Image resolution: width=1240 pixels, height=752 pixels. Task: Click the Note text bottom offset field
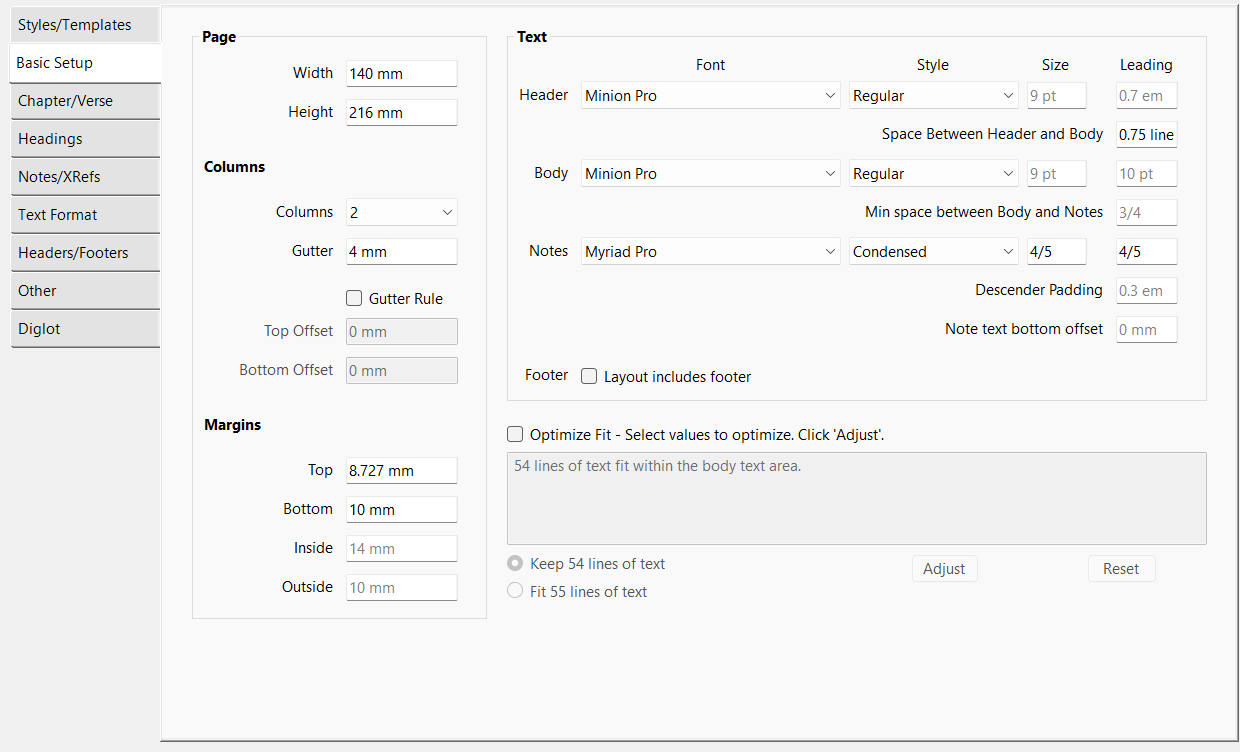tap(1146, 330)
